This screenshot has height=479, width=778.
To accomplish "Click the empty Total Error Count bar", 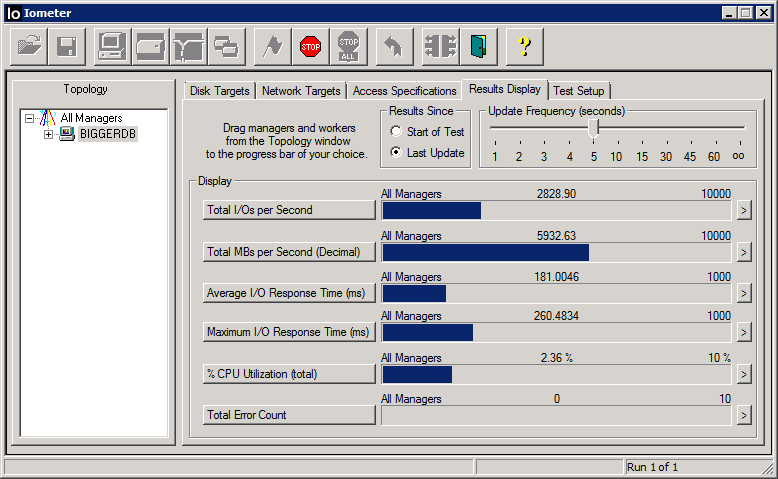I will pyautogui.click(x=556, y=415).
